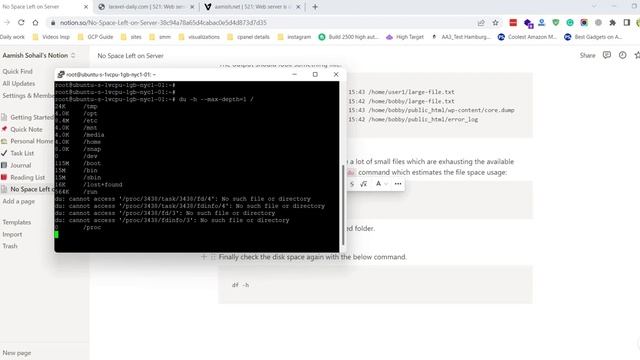Click the share-page icon in address bar
Viewport: 640px width, 360px height.
[x=481, y=23]
